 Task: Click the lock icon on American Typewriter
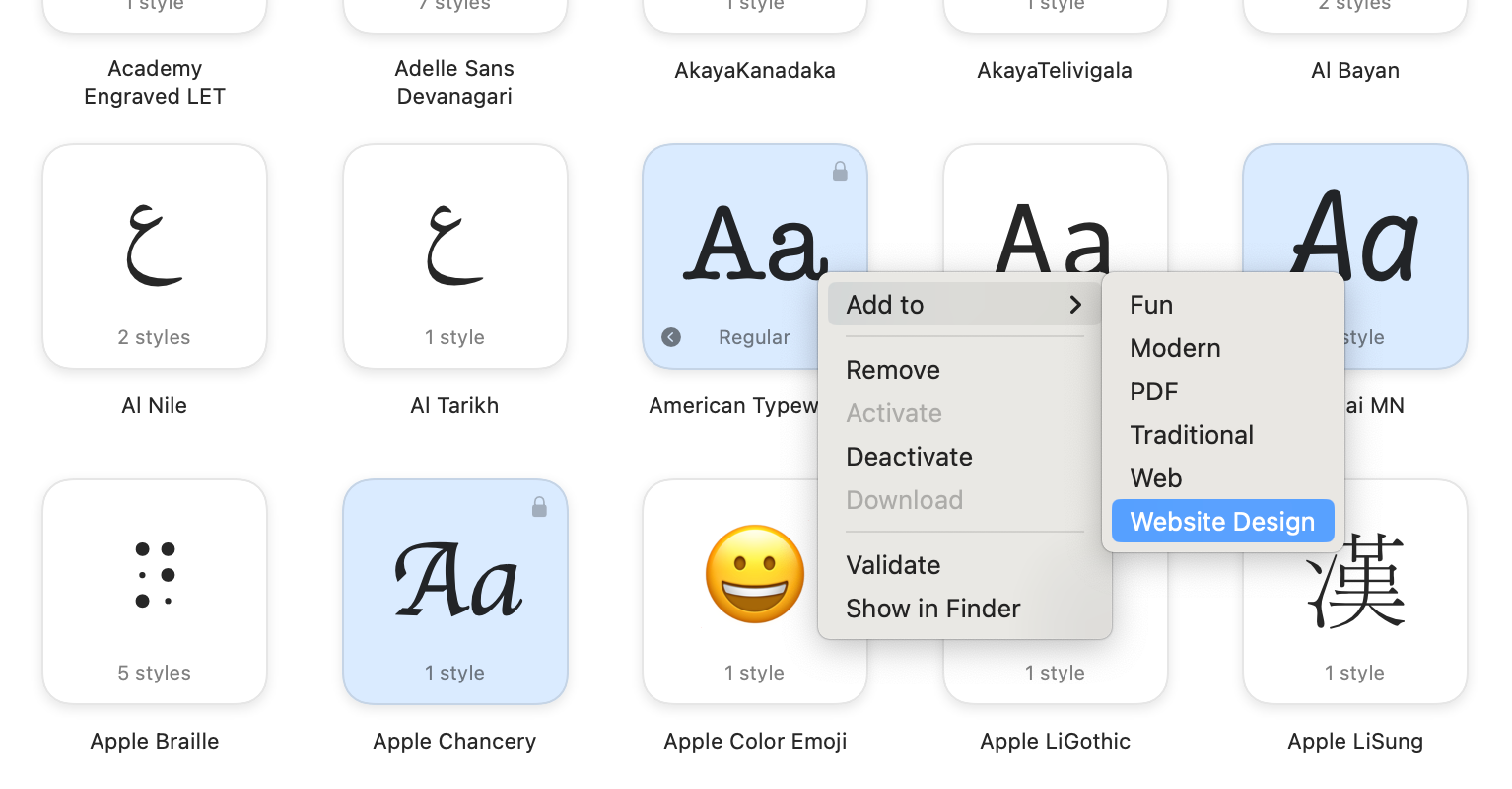point(840,172)
